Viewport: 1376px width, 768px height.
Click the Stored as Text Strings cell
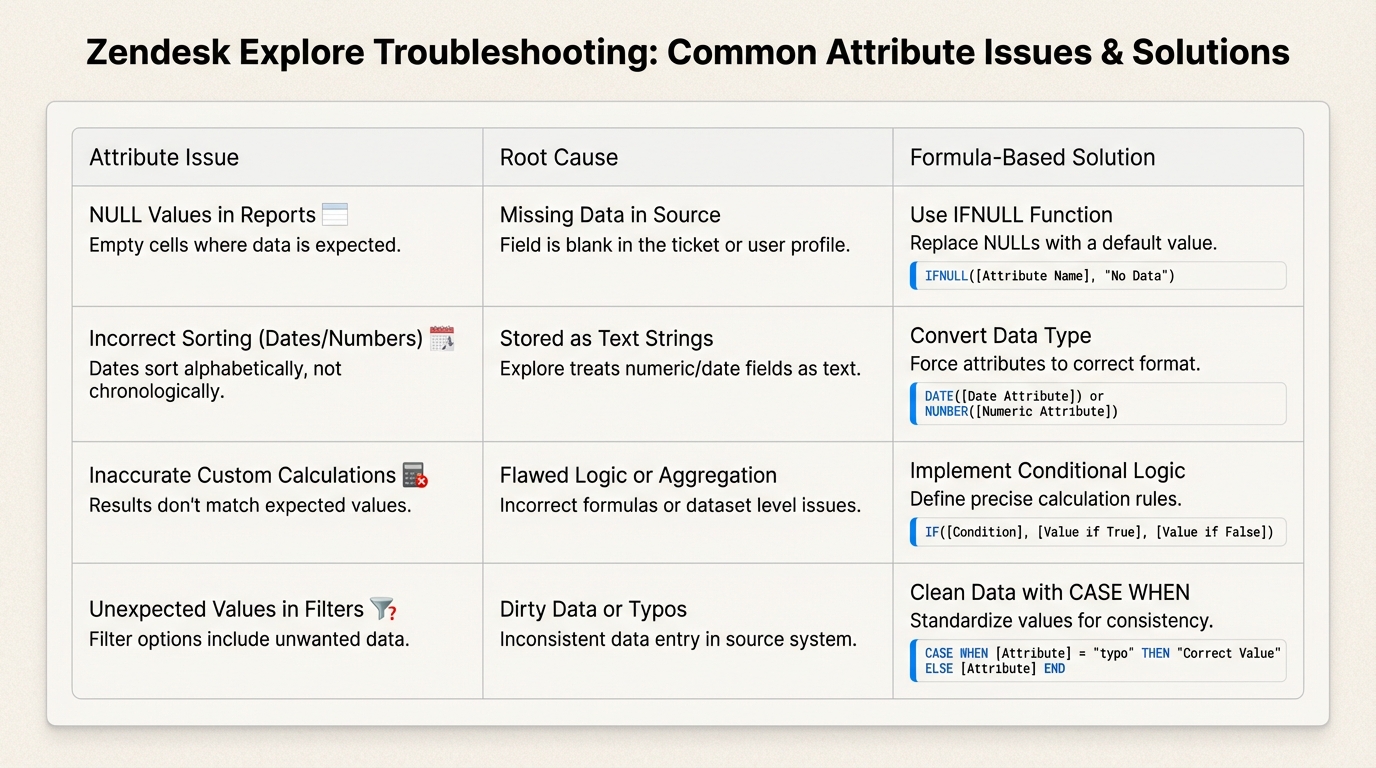606,339
